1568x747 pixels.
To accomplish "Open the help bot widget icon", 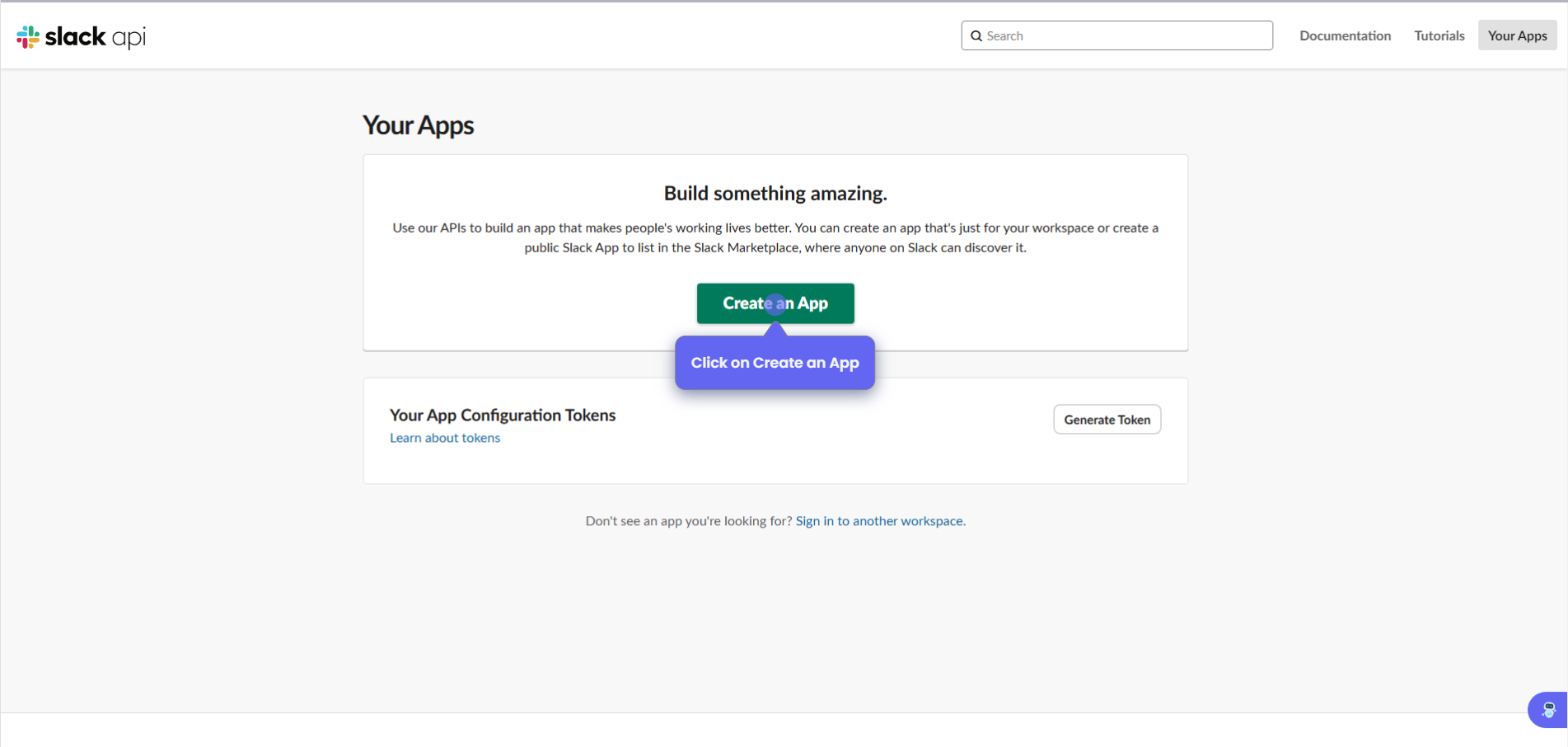I will (x=1548, y=710).
